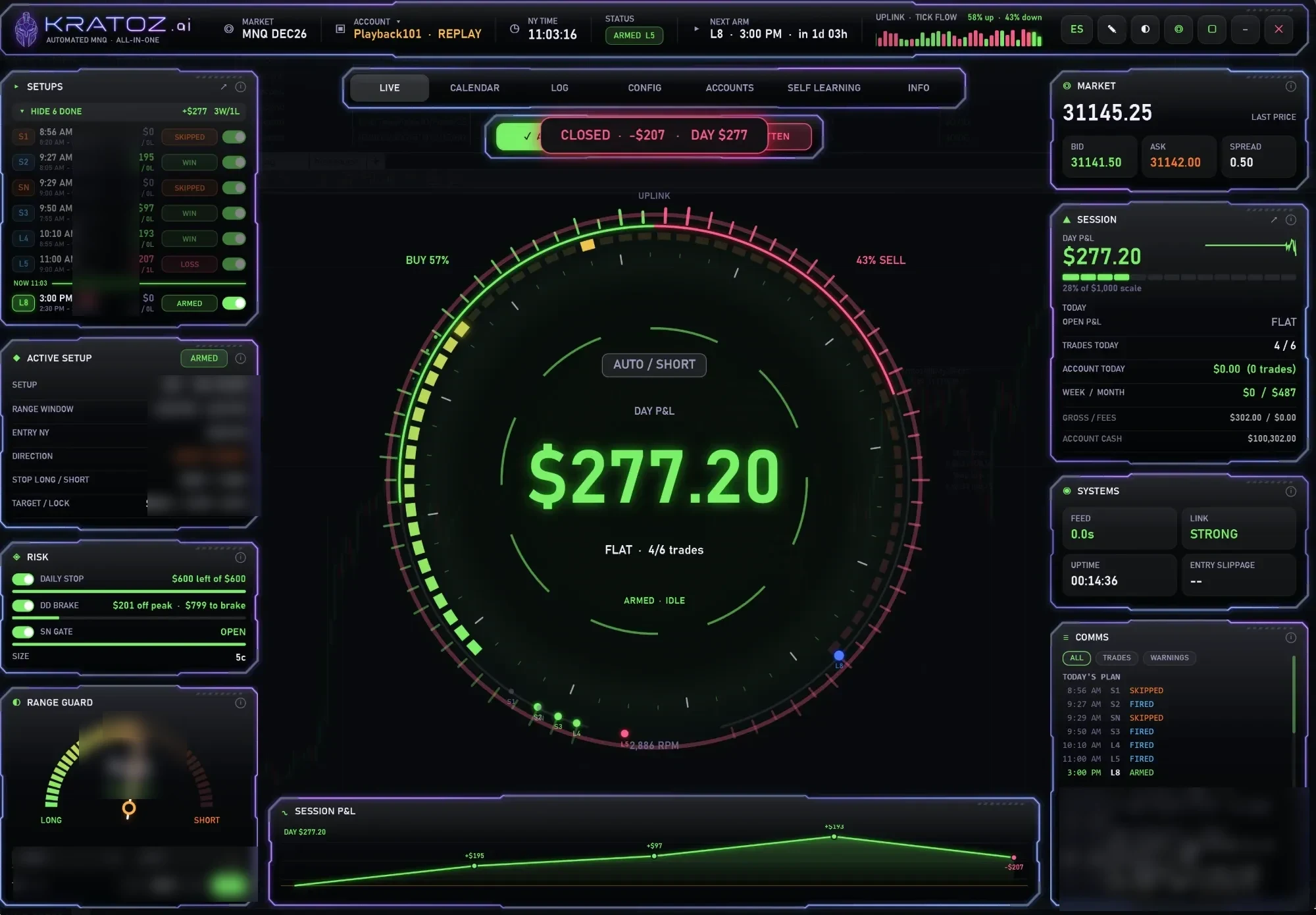
Task: Open the Systems panel info icon
Action: [x=1291, y=492]
